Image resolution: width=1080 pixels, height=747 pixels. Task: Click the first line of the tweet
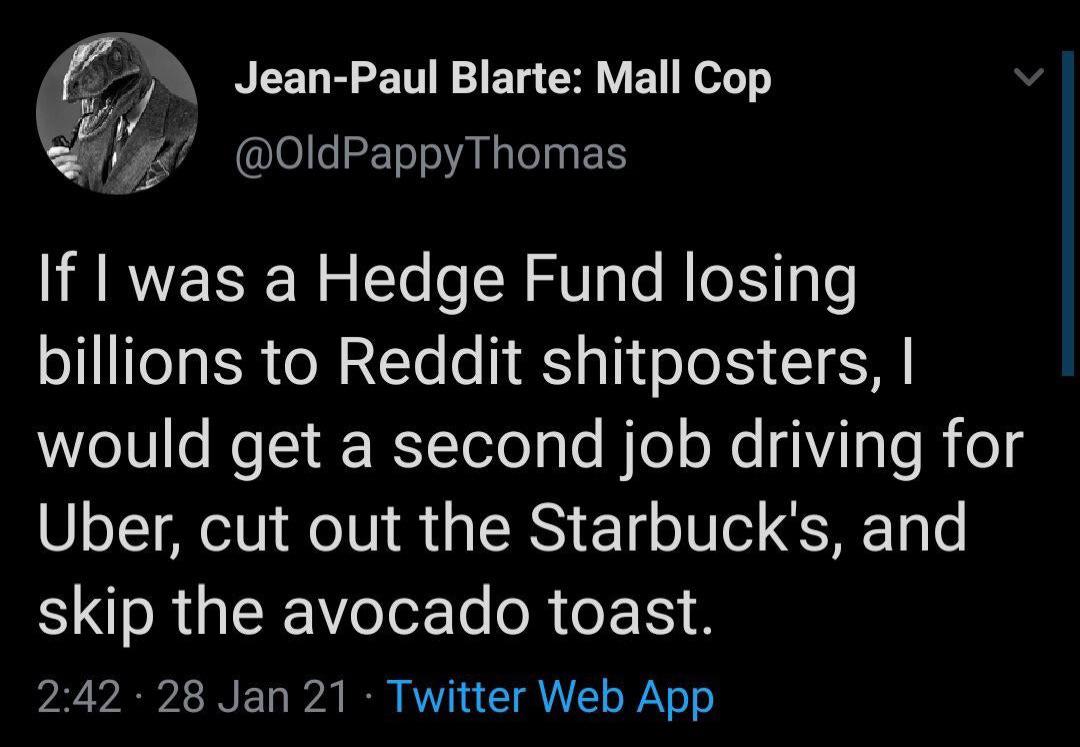click(450, 278)
